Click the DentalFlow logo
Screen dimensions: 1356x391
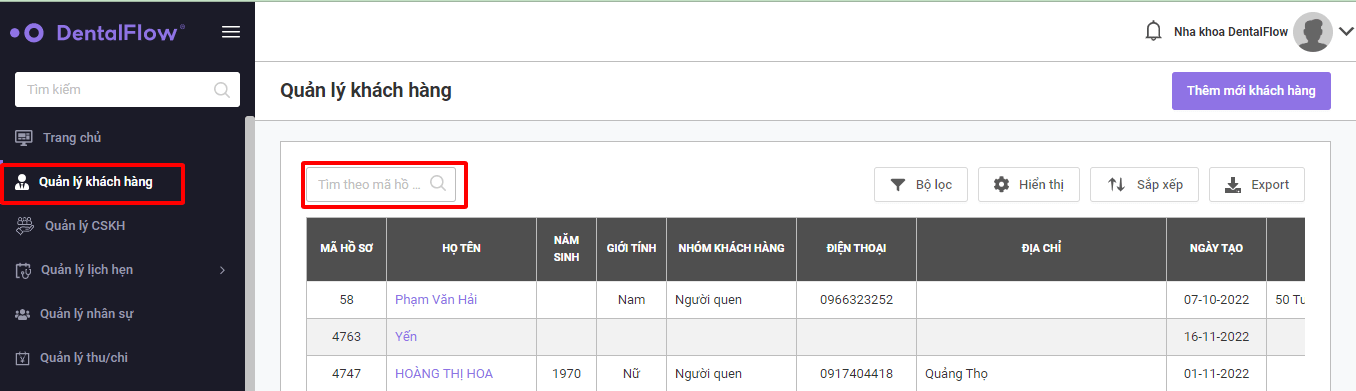point(97,32)
